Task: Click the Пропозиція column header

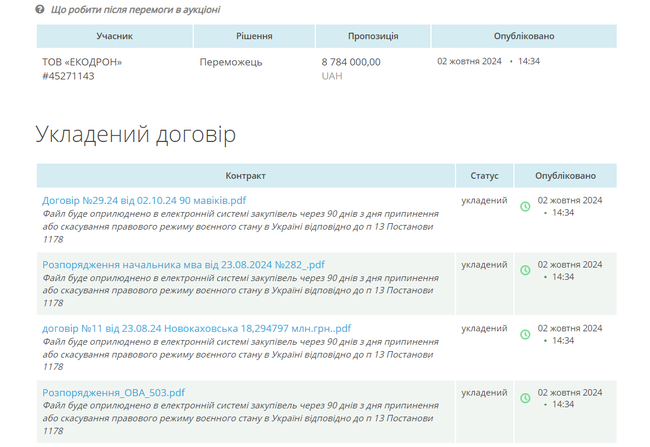Action: tap(372, 36)
